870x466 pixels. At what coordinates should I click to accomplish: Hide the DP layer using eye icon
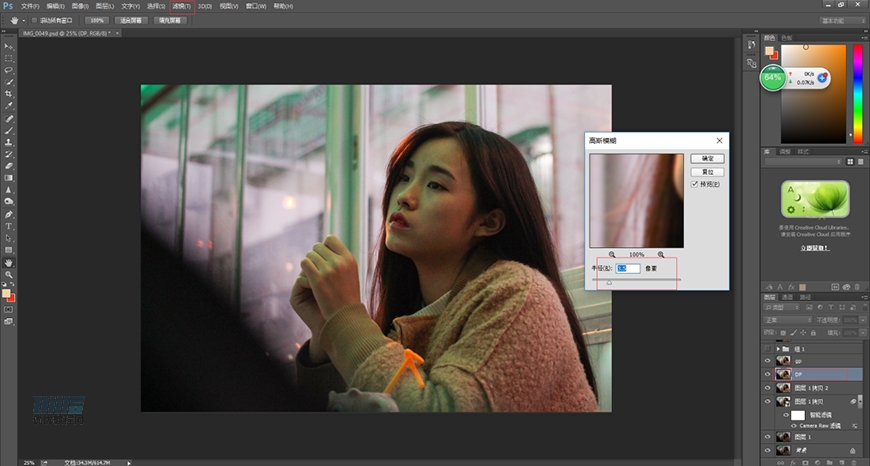pyautogui.click(x=768, y=374)
